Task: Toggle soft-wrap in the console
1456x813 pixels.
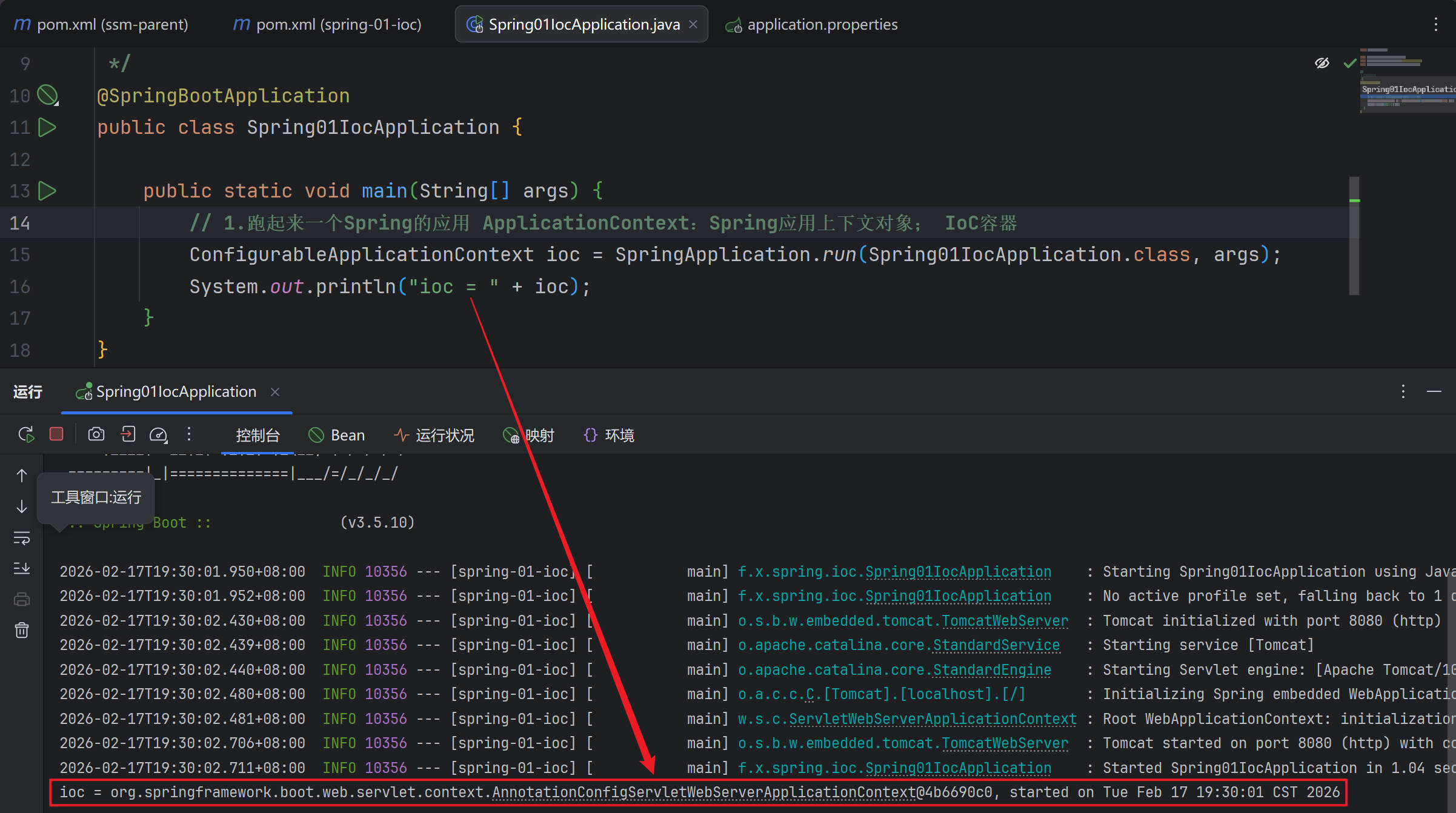Action: coord(22,537)
